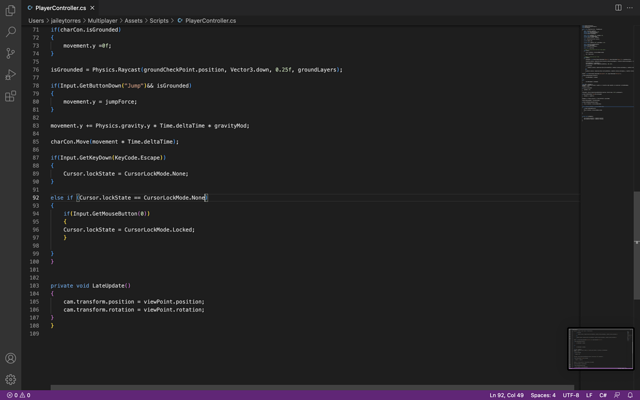Screen dimensions: 640x400
Task: Open the Users breadcrumb segment
Action: [x=36, y=20]
